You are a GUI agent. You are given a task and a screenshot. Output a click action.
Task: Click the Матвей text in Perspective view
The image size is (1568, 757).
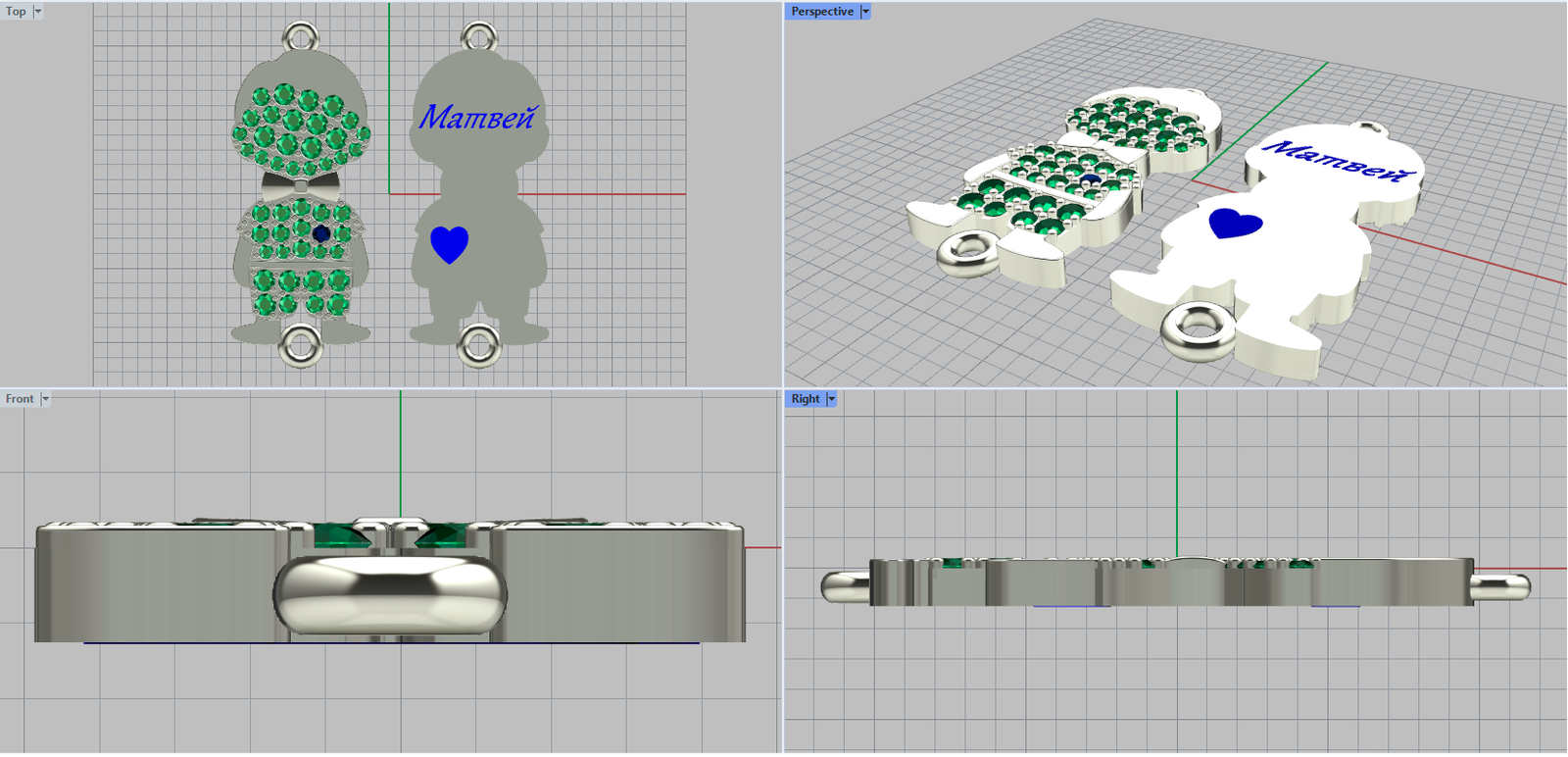1340,162
